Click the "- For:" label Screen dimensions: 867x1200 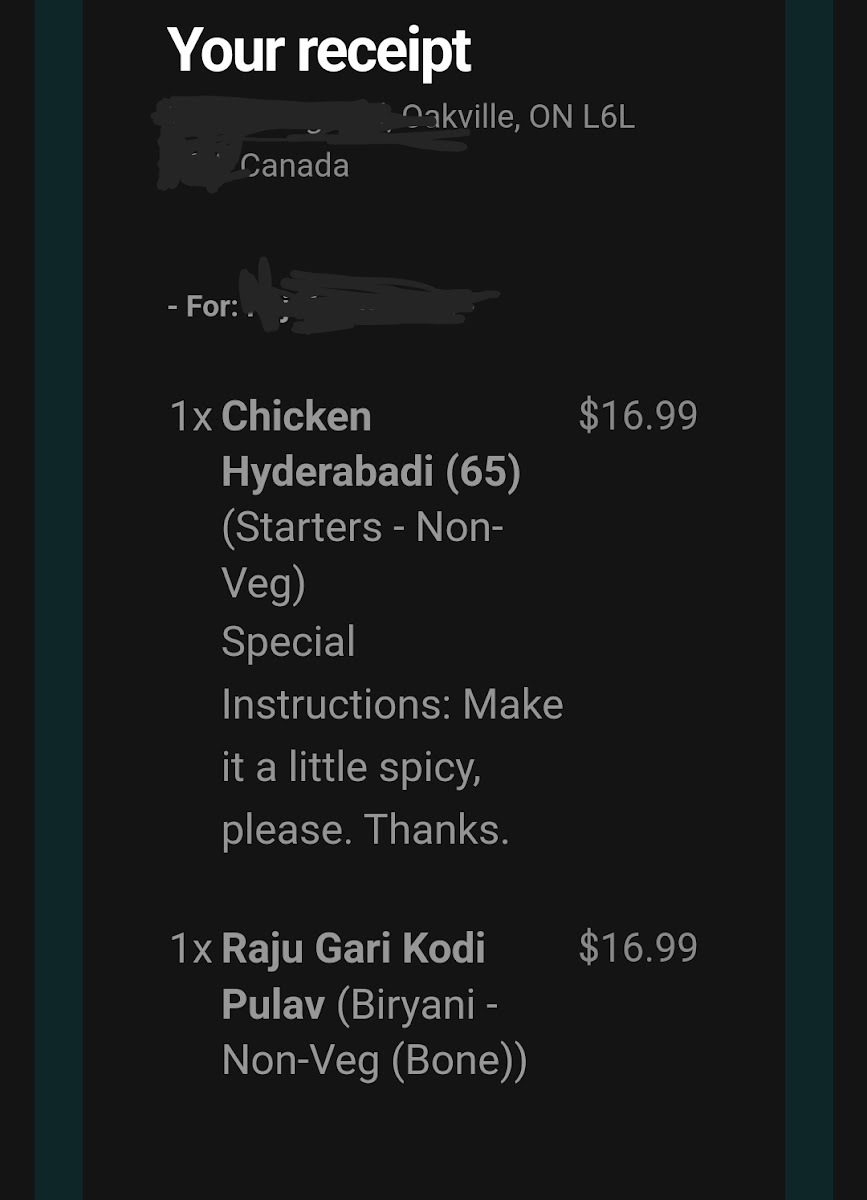tap(203, 306)
